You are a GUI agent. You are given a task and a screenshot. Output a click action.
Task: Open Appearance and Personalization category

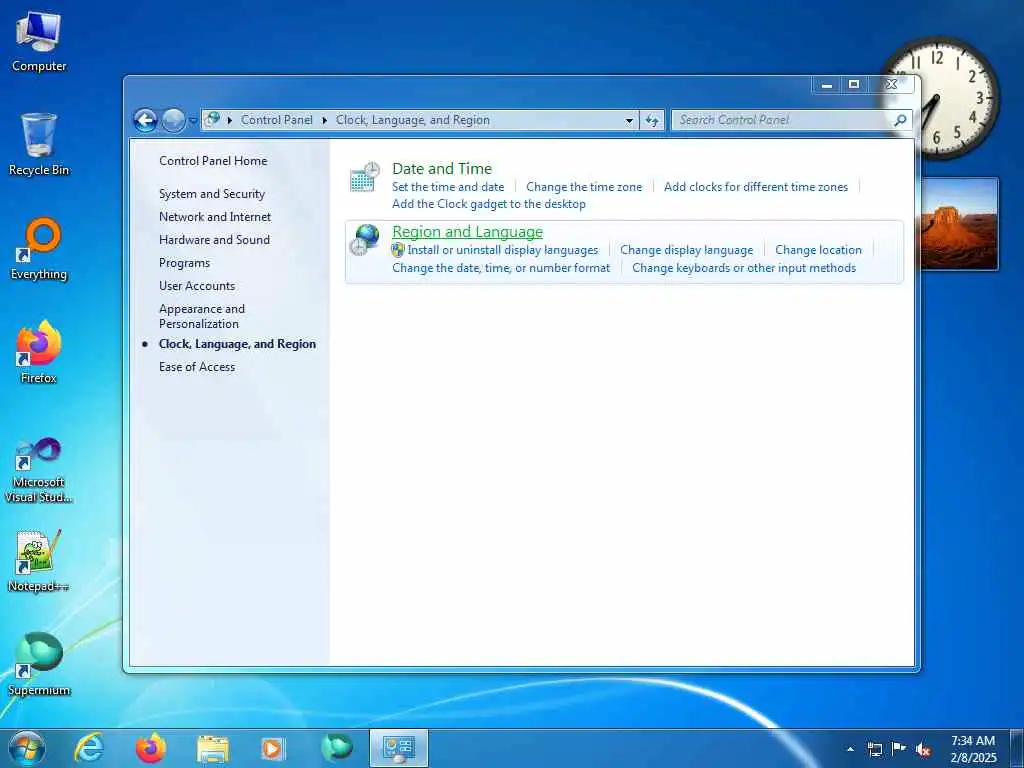click(x=202, y=316)
